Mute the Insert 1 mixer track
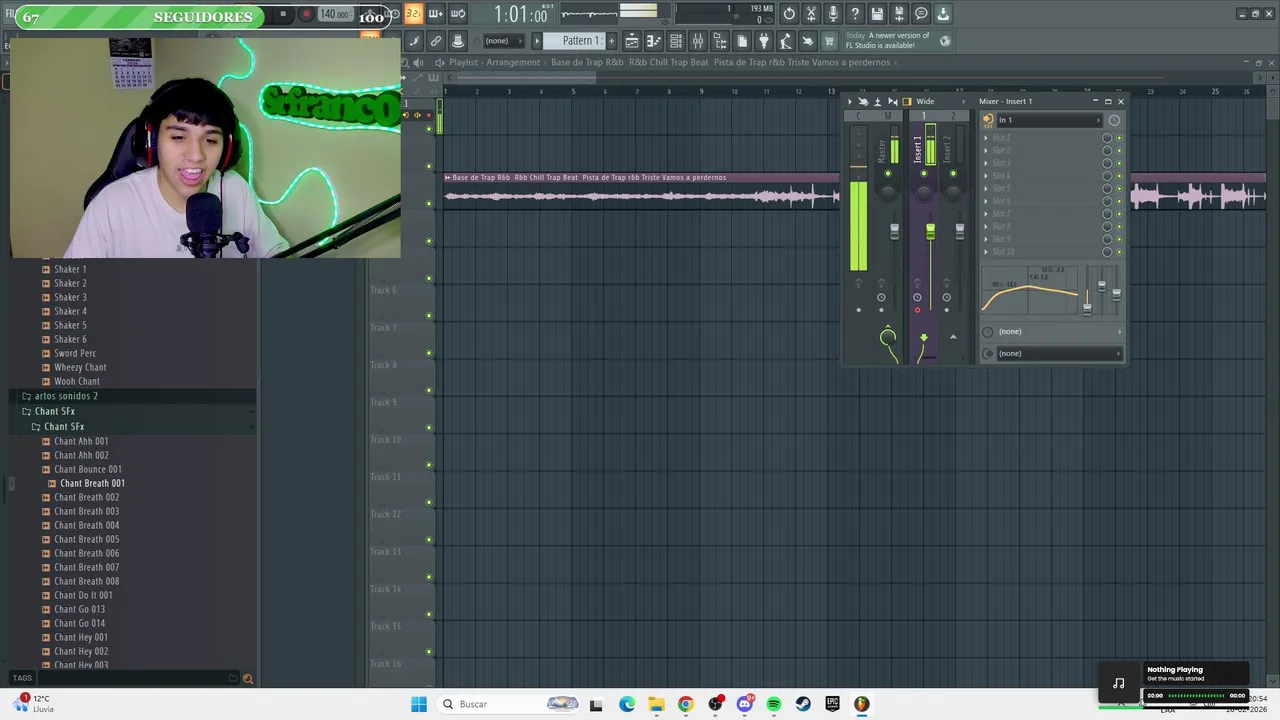Image resolution: width=1280 pixels, height=720 pixels. click(924, 173)
